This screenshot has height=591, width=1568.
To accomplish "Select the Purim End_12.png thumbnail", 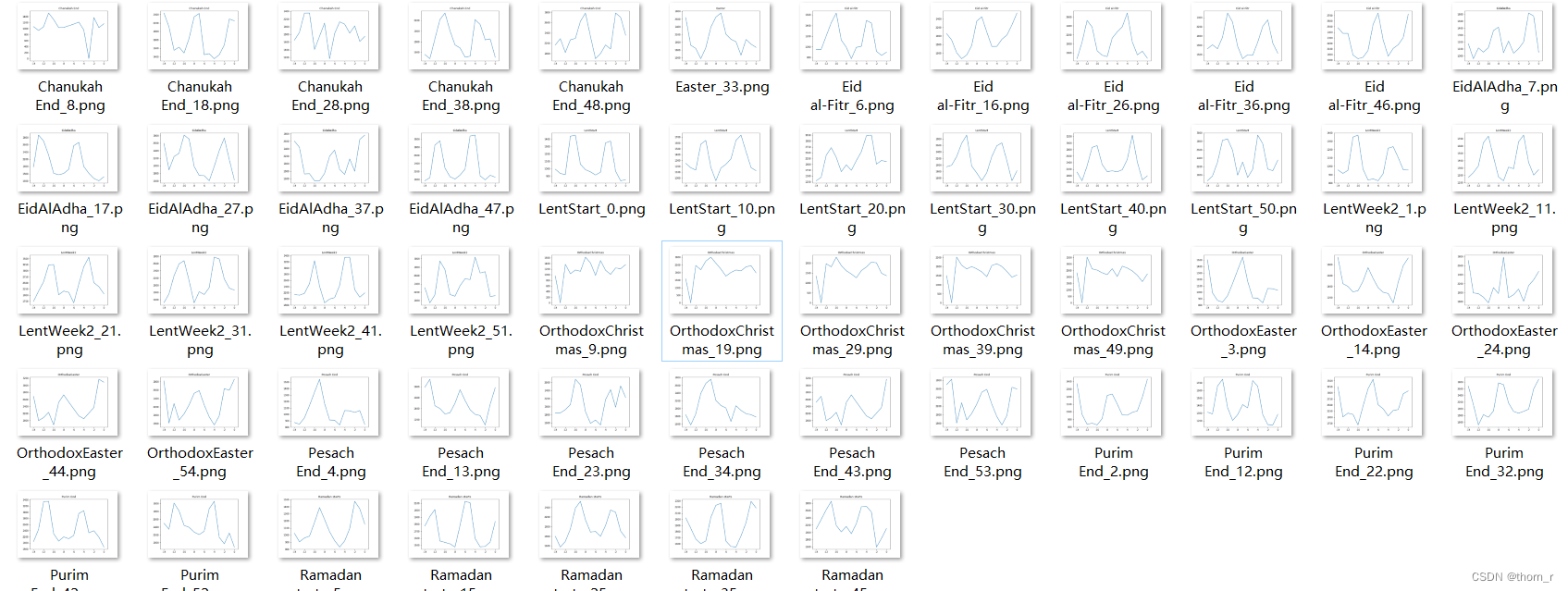I will tap(1242, 403).
